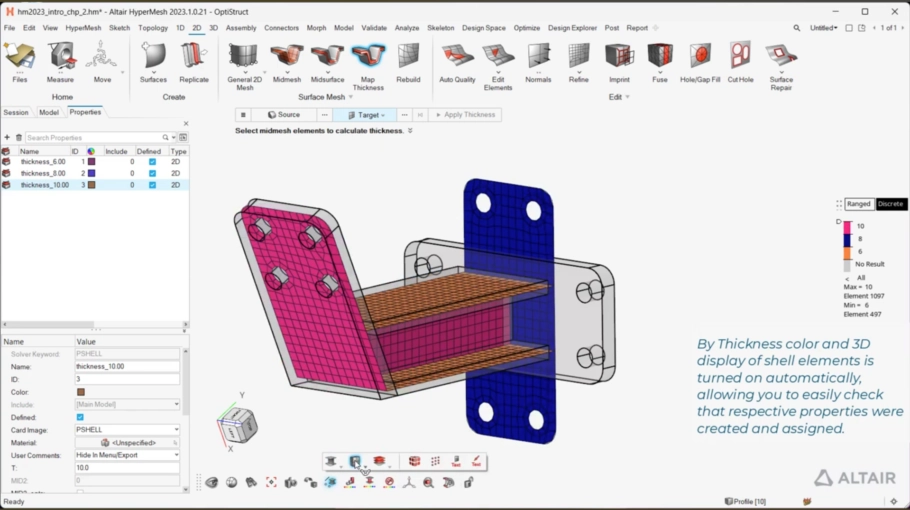Viewport: 910px width, 510px height.
Task: Switch legend to Discrete mode
Action: 890,204
